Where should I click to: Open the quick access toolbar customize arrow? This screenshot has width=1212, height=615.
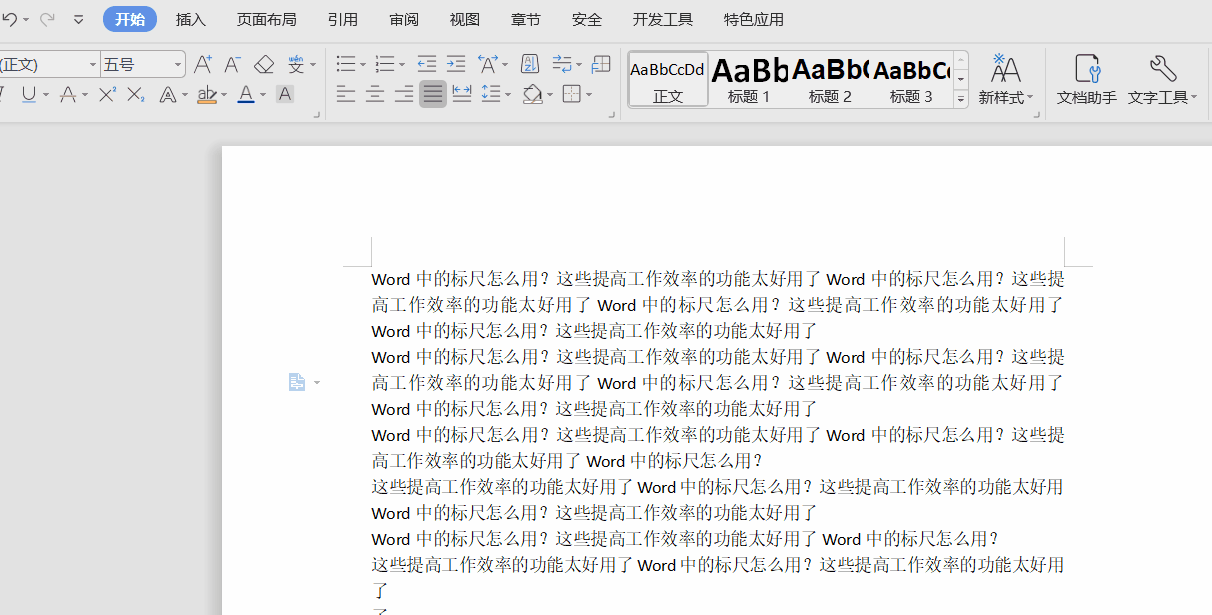coord(79,19)
